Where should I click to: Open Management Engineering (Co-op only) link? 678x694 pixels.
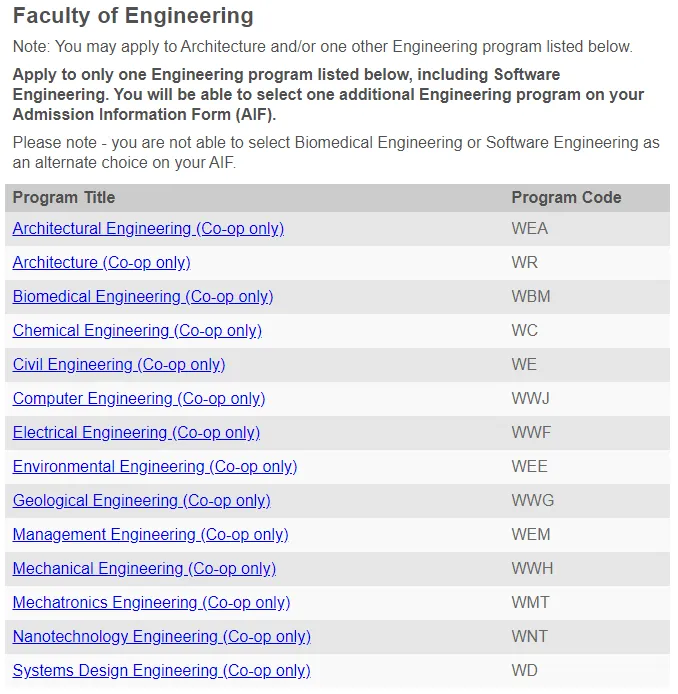coord(150,535)
